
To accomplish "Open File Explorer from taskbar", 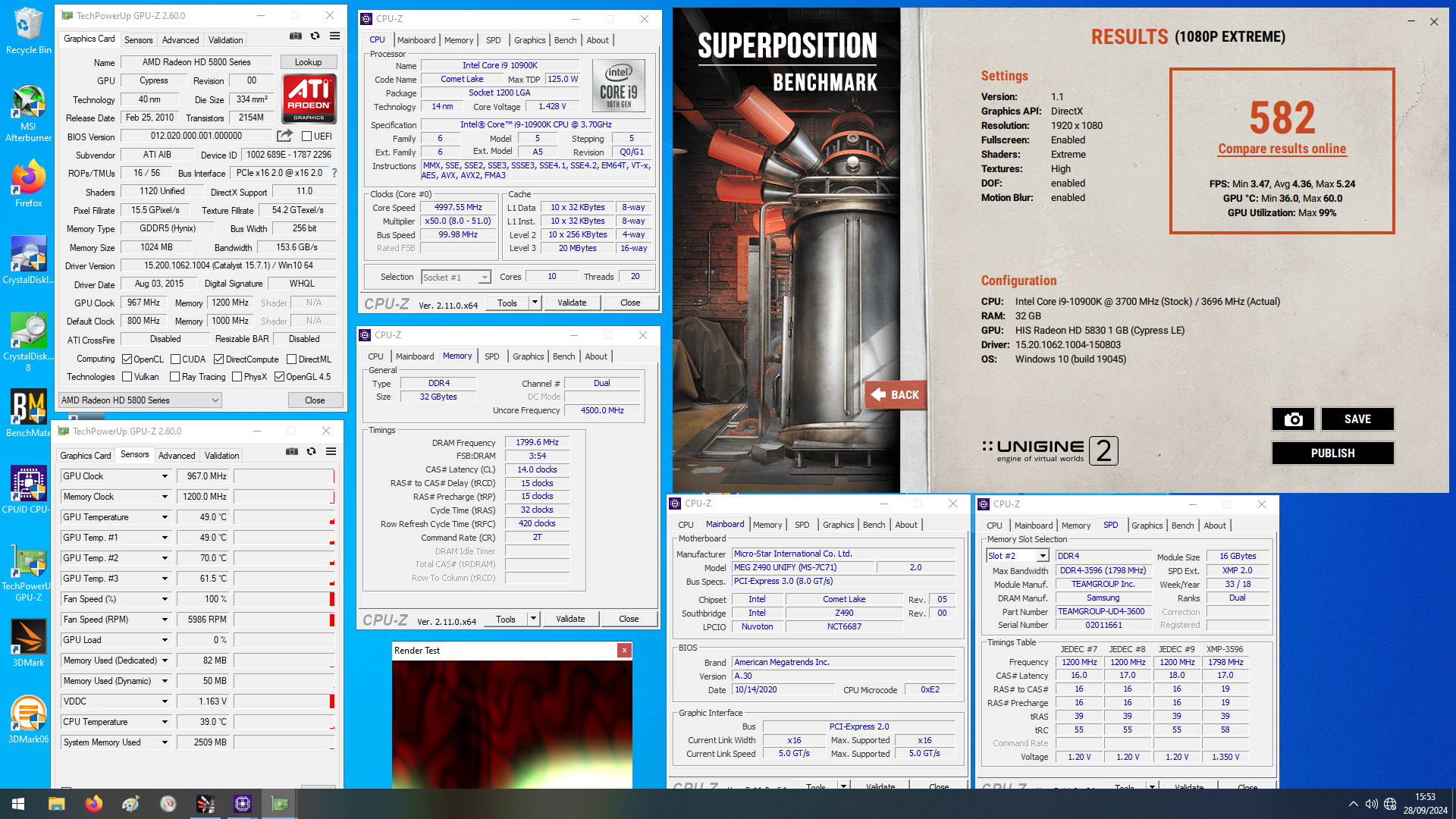I will 57,804.
